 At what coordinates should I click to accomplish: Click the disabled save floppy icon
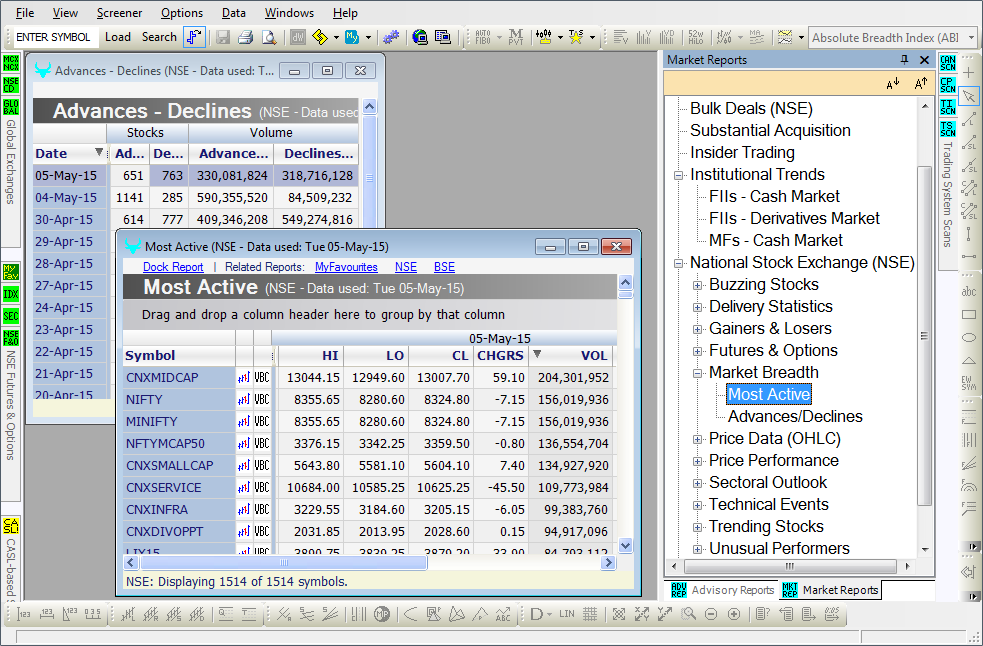coord(223,38)
